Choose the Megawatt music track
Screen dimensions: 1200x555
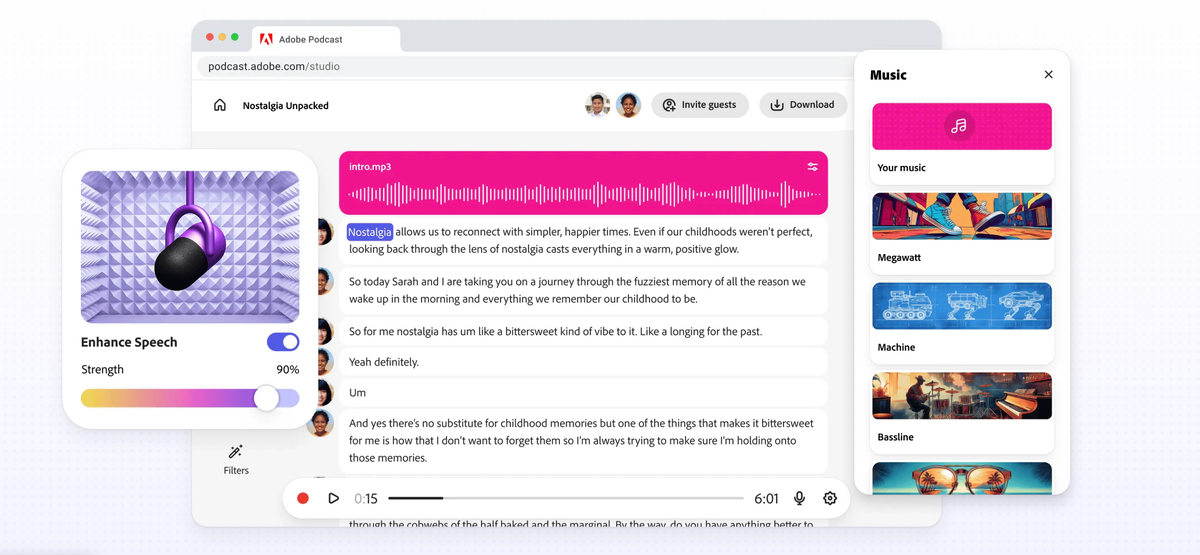(x=962, y=233)
